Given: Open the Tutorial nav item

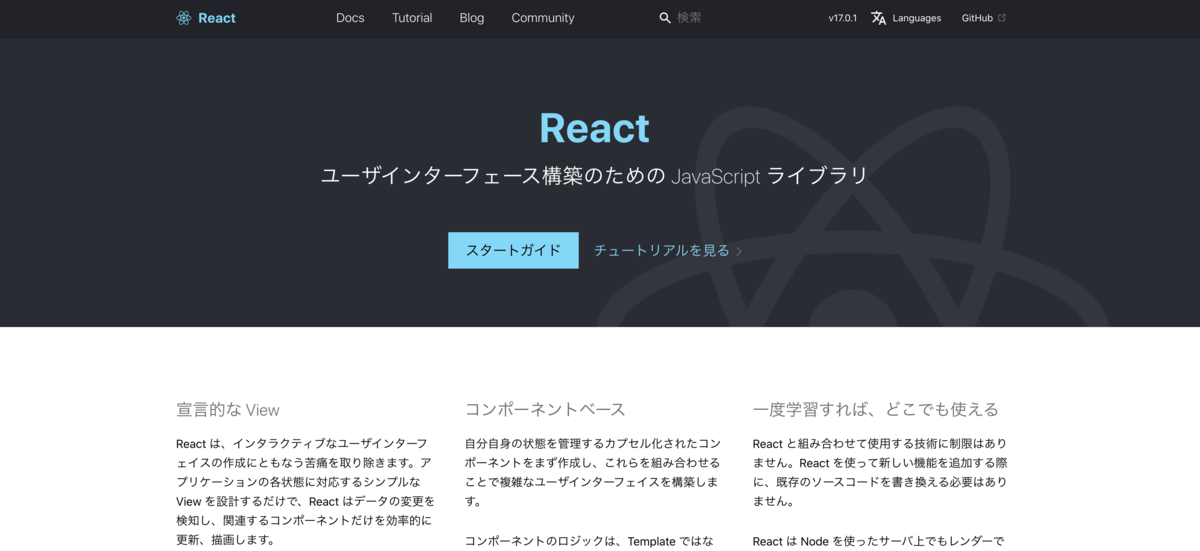Looking at the screenshot, I should click(412, 18).
